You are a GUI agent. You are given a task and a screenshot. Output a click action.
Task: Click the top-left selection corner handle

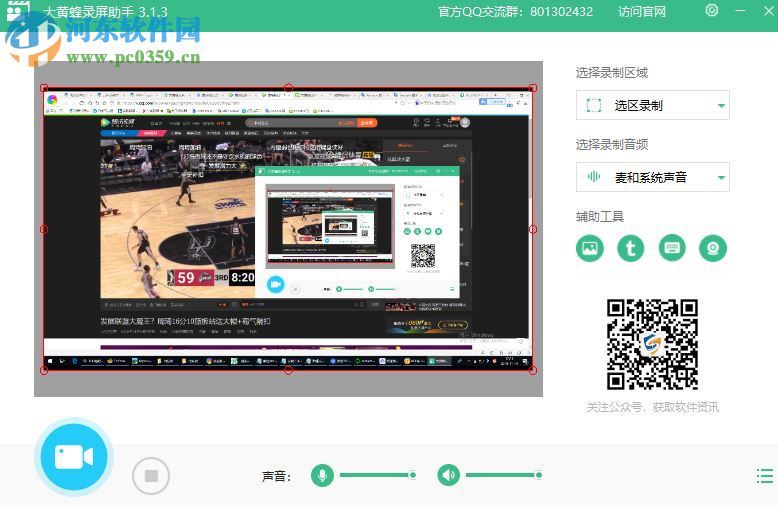[44, 88]
